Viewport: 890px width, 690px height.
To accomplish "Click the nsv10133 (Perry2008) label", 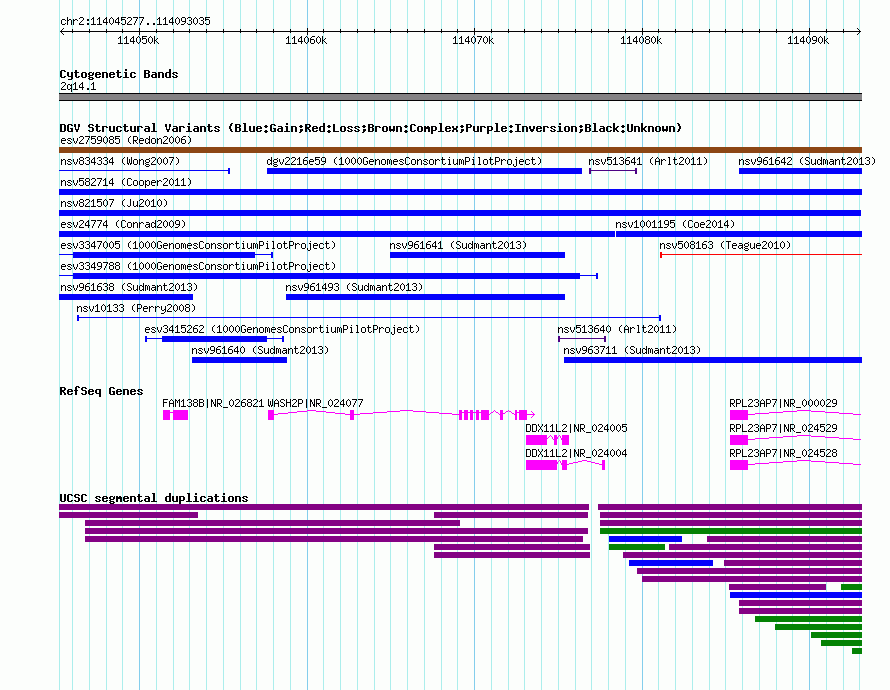I will pyautogui.click(x=136, y=308).
